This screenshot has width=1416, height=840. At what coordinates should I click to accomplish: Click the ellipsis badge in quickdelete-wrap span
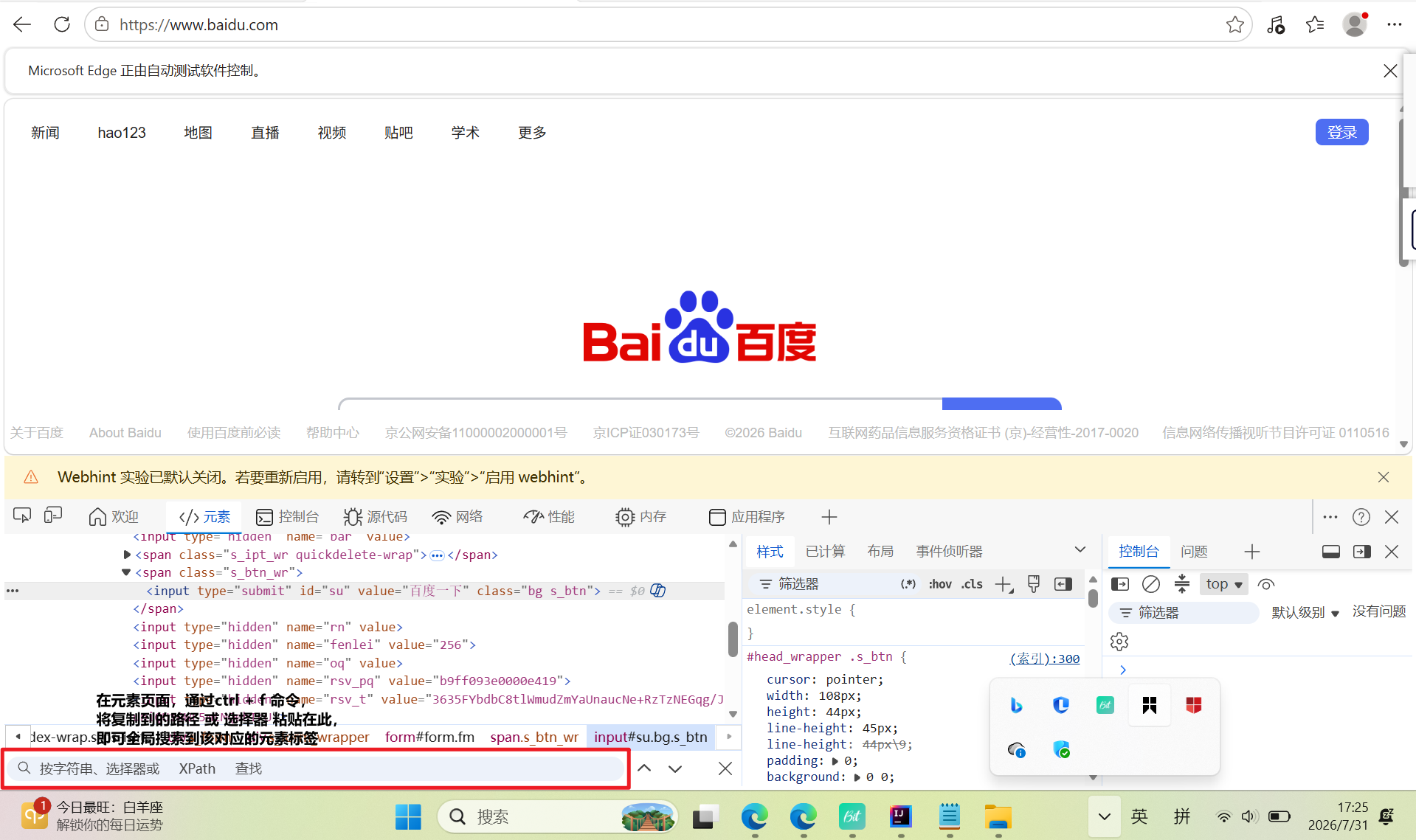(437, 555)
